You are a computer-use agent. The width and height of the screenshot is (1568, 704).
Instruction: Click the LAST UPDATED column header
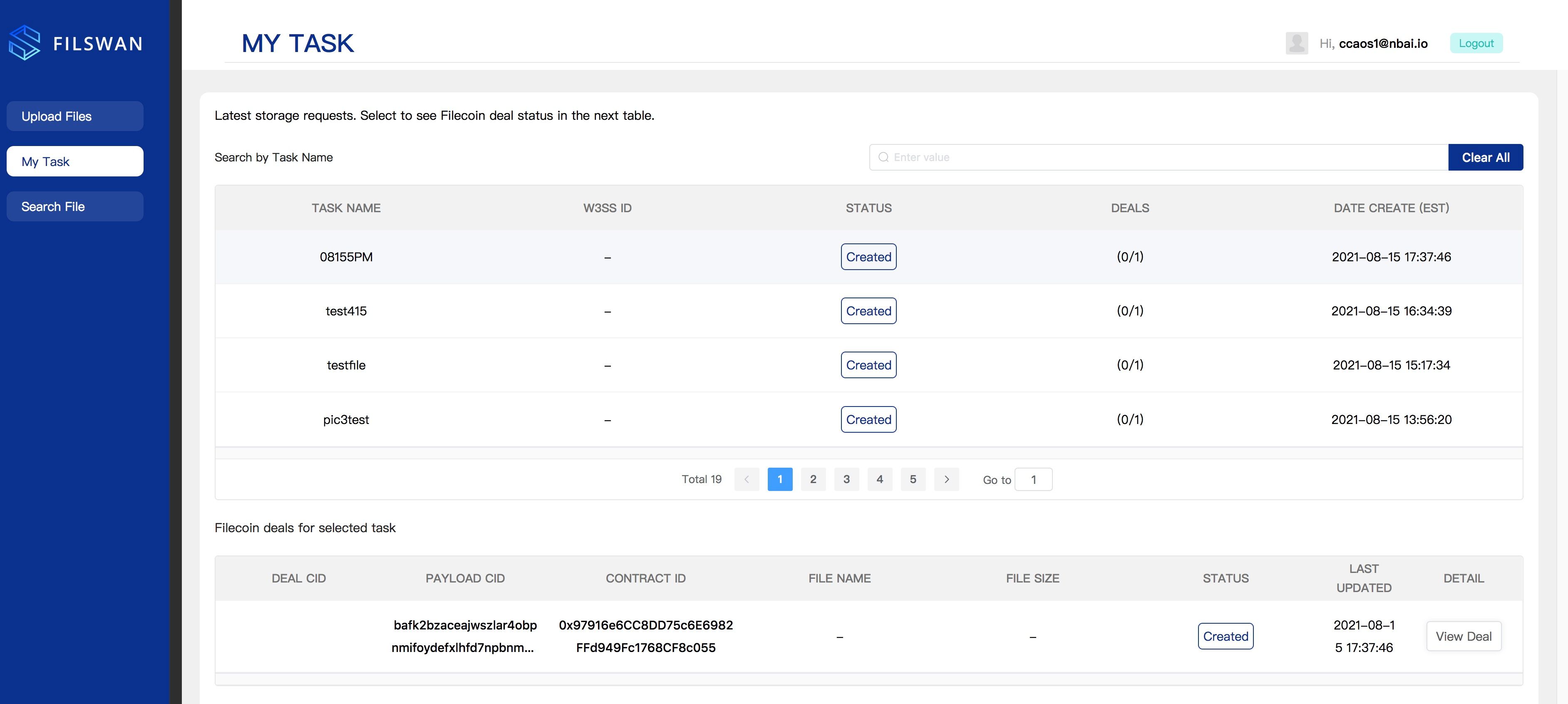coord(1364,578)
